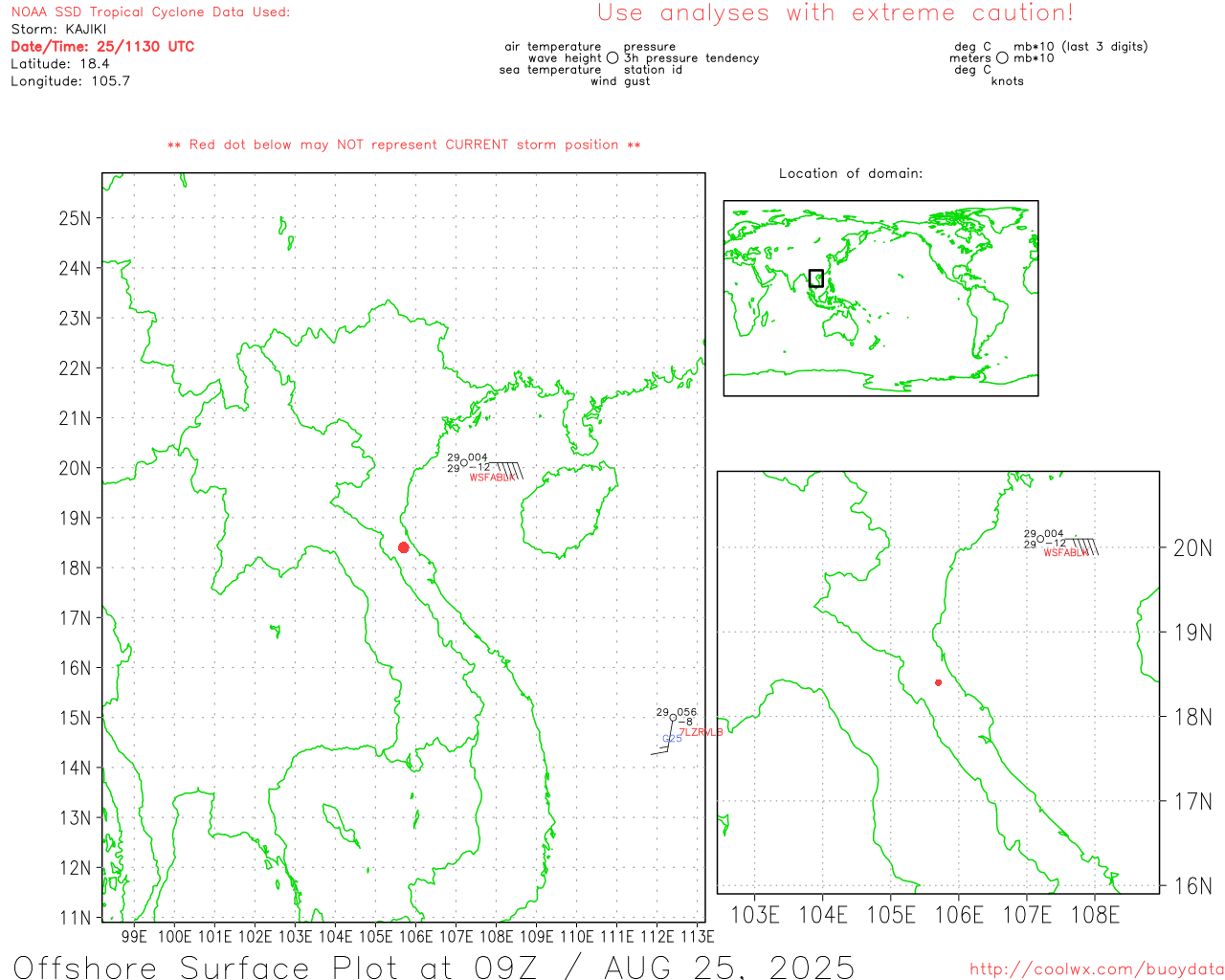
Task: Click the black domain box on world map
Action: coord(816,278)
